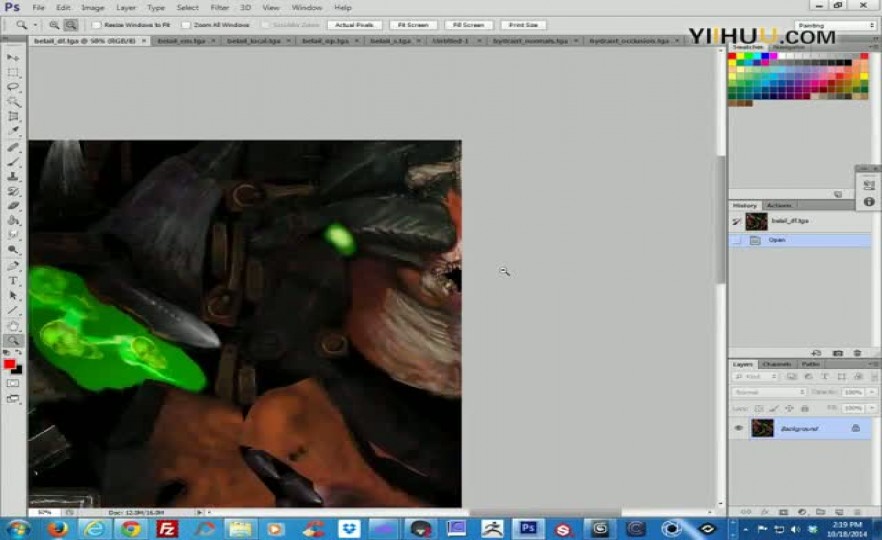Change screen mode icon in toolbox

click(x=13, y=399)
